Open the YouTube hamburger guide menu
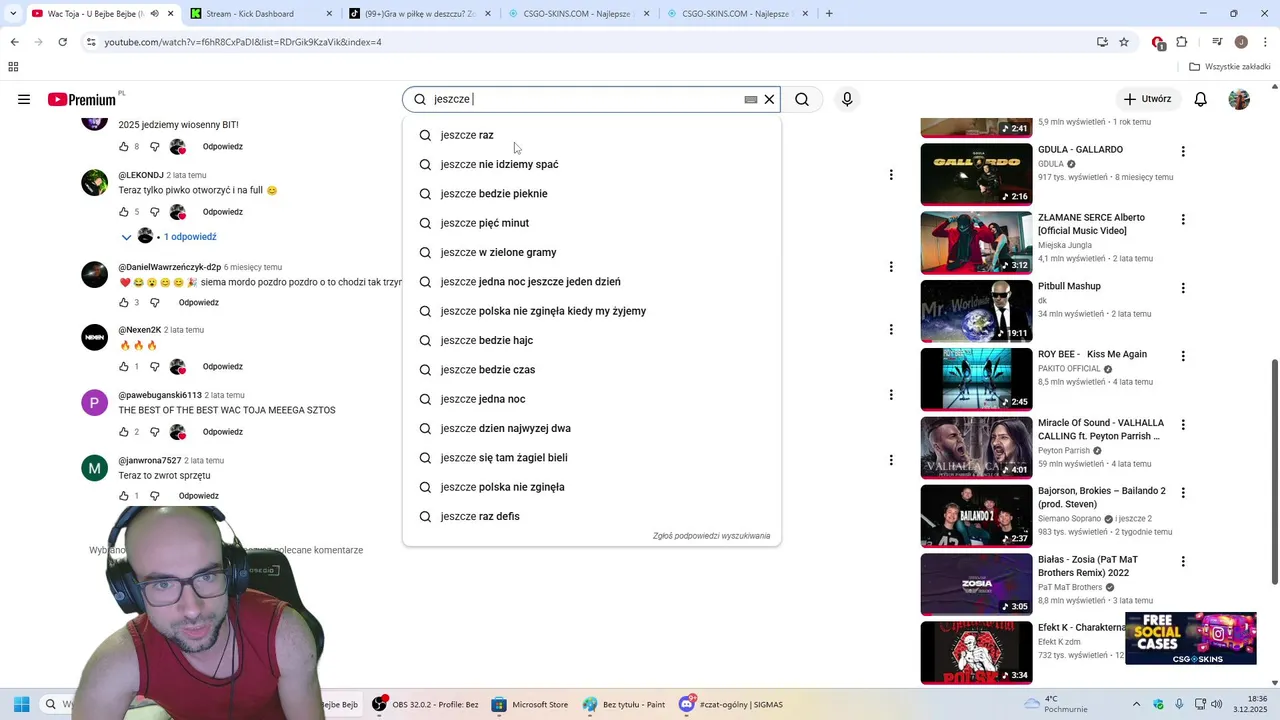The width and height of the screenshot is (1280, 720). click(24, 99)
